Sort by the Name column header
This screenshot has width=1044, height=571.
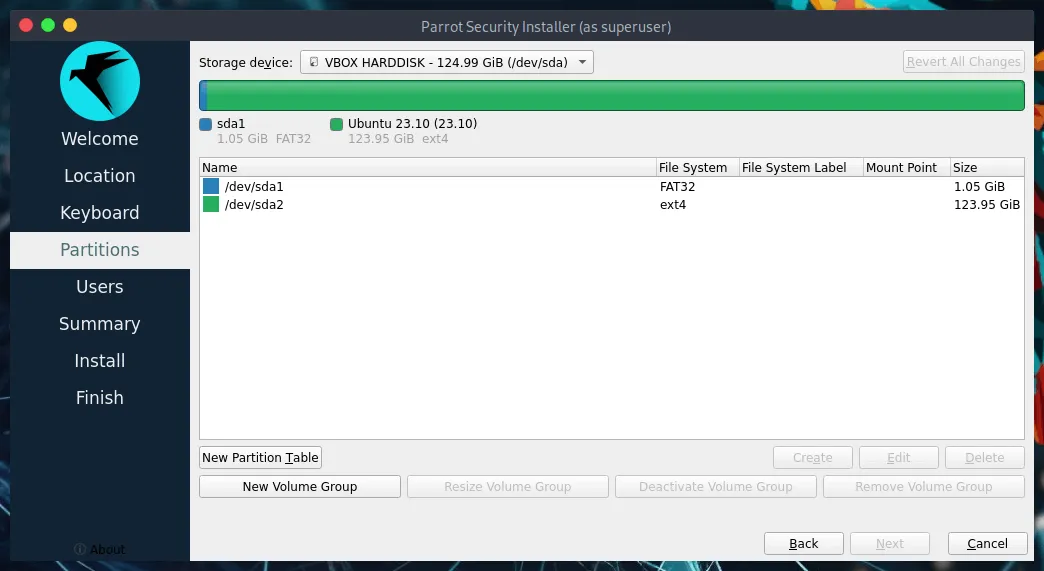[427, 168]
